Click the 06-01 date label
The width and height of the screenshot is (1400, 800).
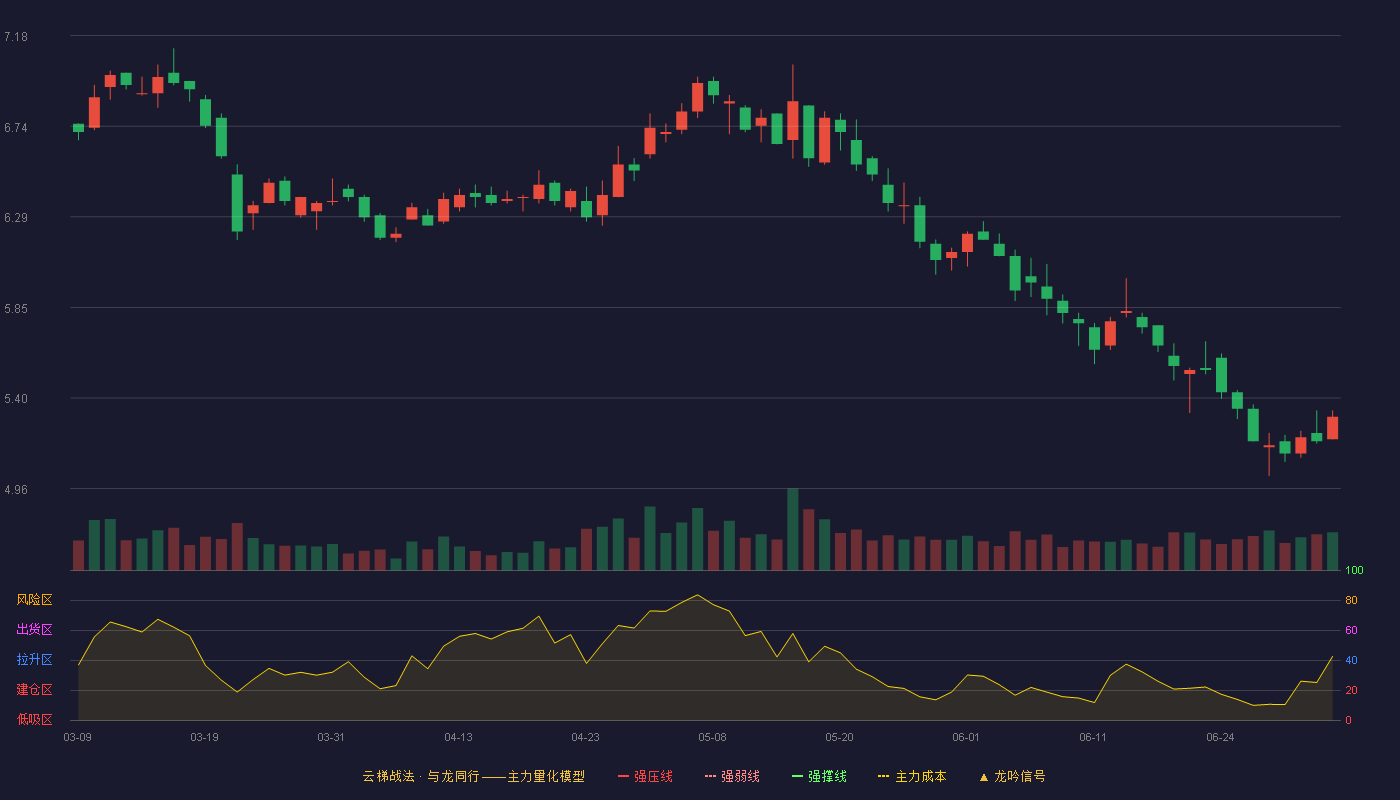point(967,737)
